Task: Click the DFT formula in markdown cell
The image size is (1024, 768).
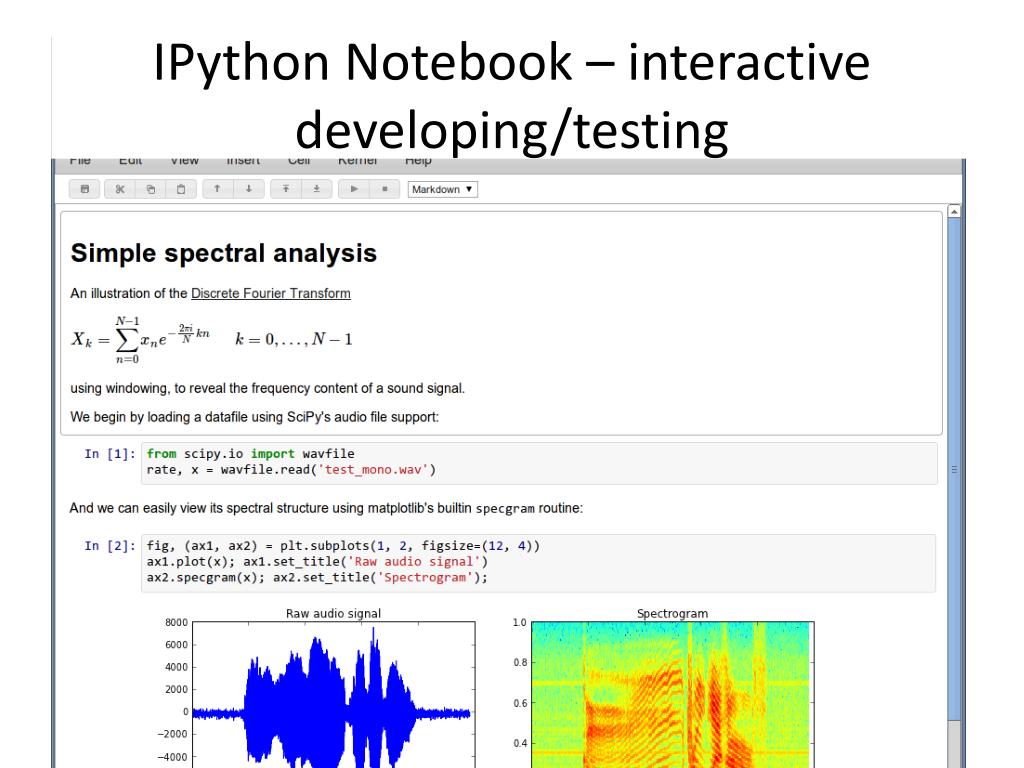Action: (212, 340)
